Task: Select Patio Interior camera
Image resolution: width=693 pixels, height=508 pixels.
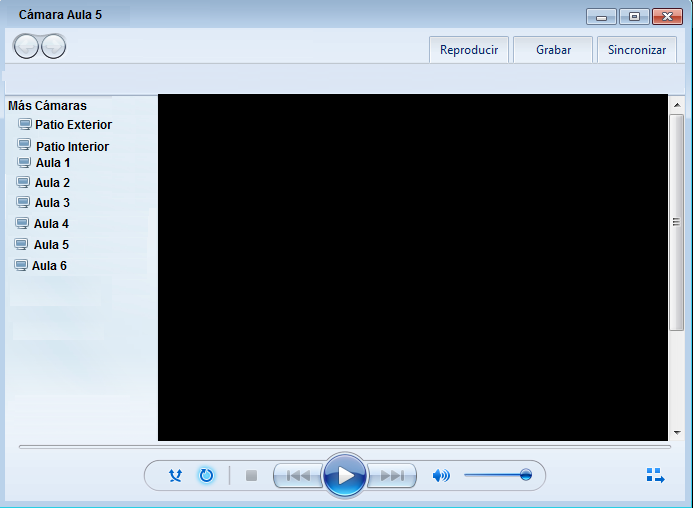Action: (72, 146)
